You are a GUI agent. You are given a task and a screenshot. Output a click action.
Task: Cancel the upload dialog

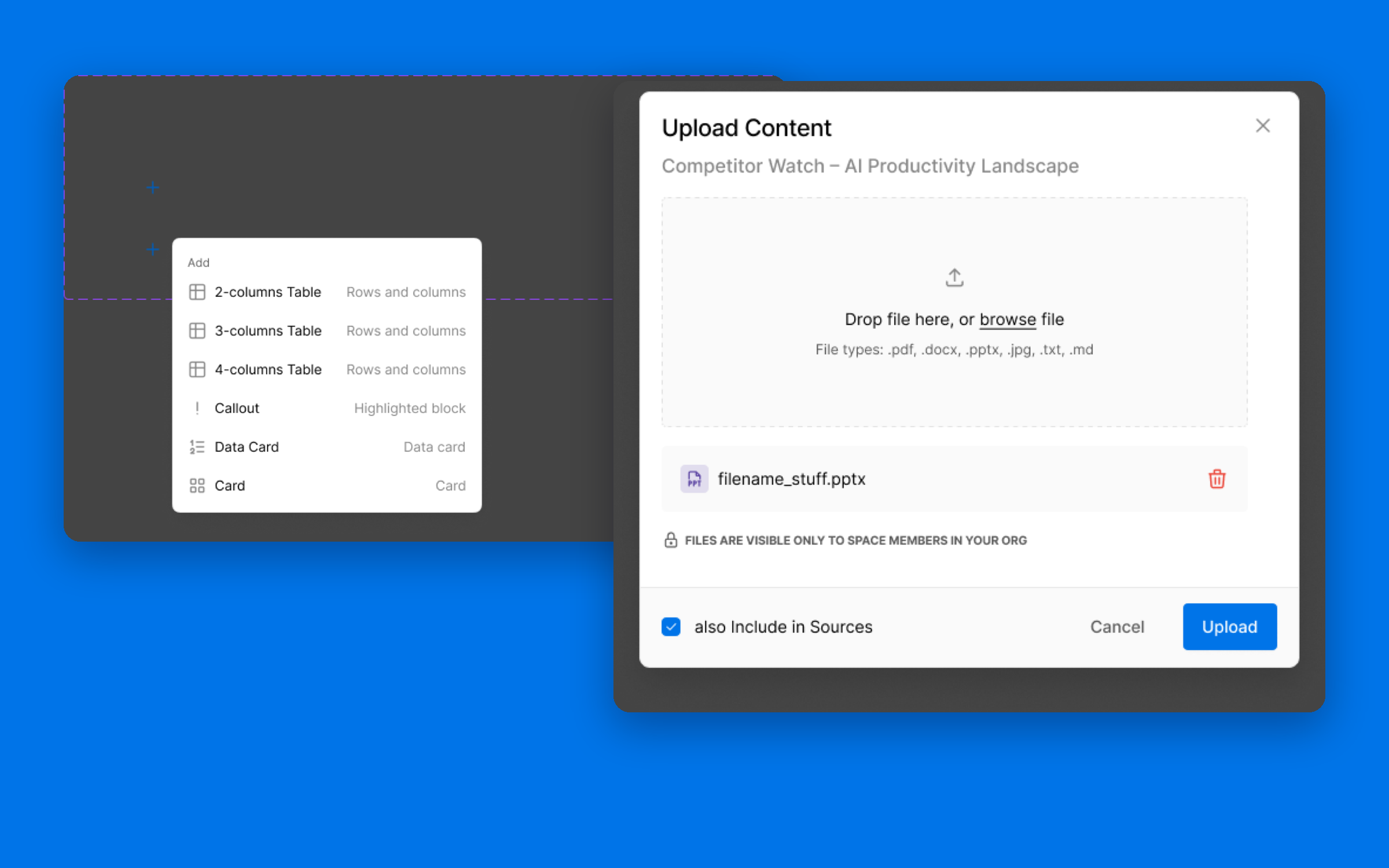click(1117, 627)
